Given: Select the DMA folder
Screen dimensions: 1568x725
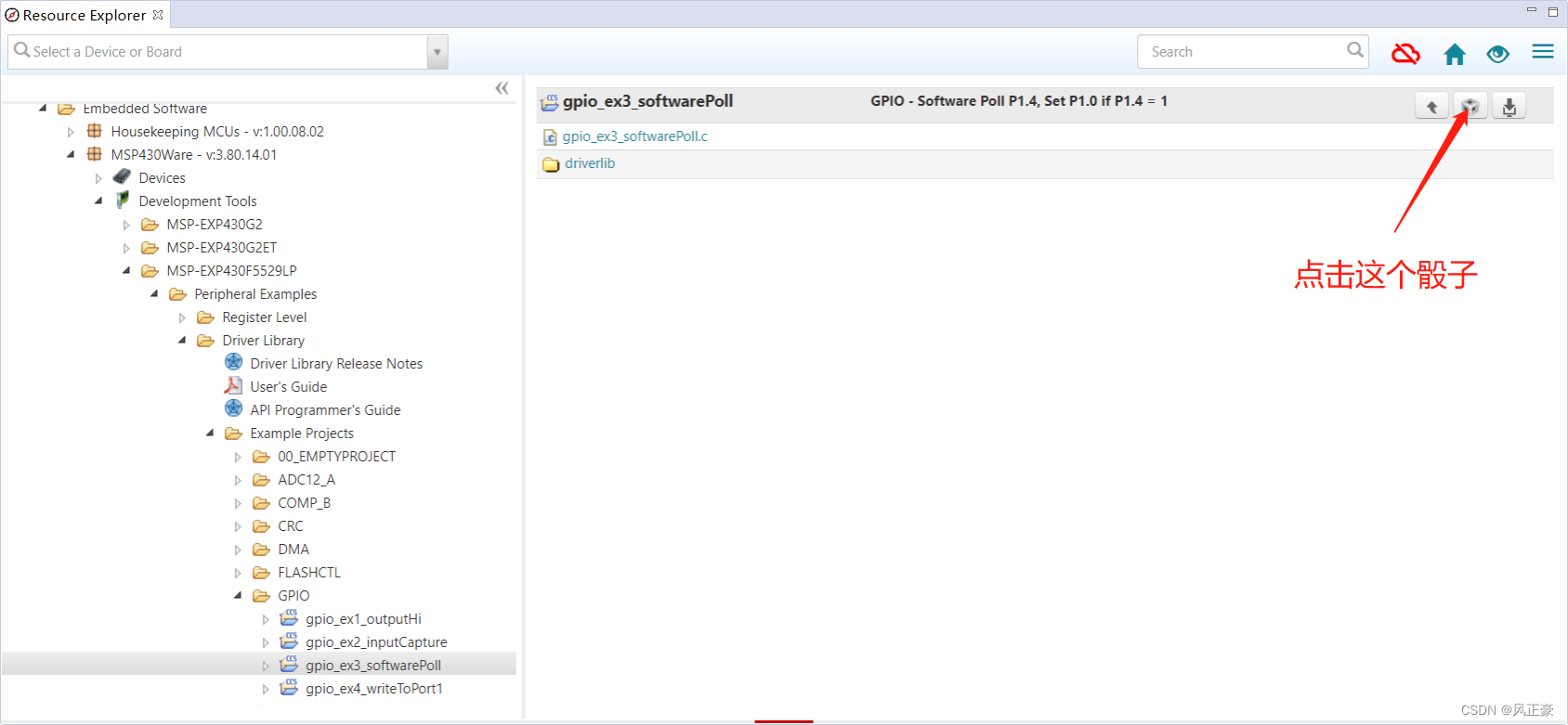Looking at the screenshot, I should [294, 550].
